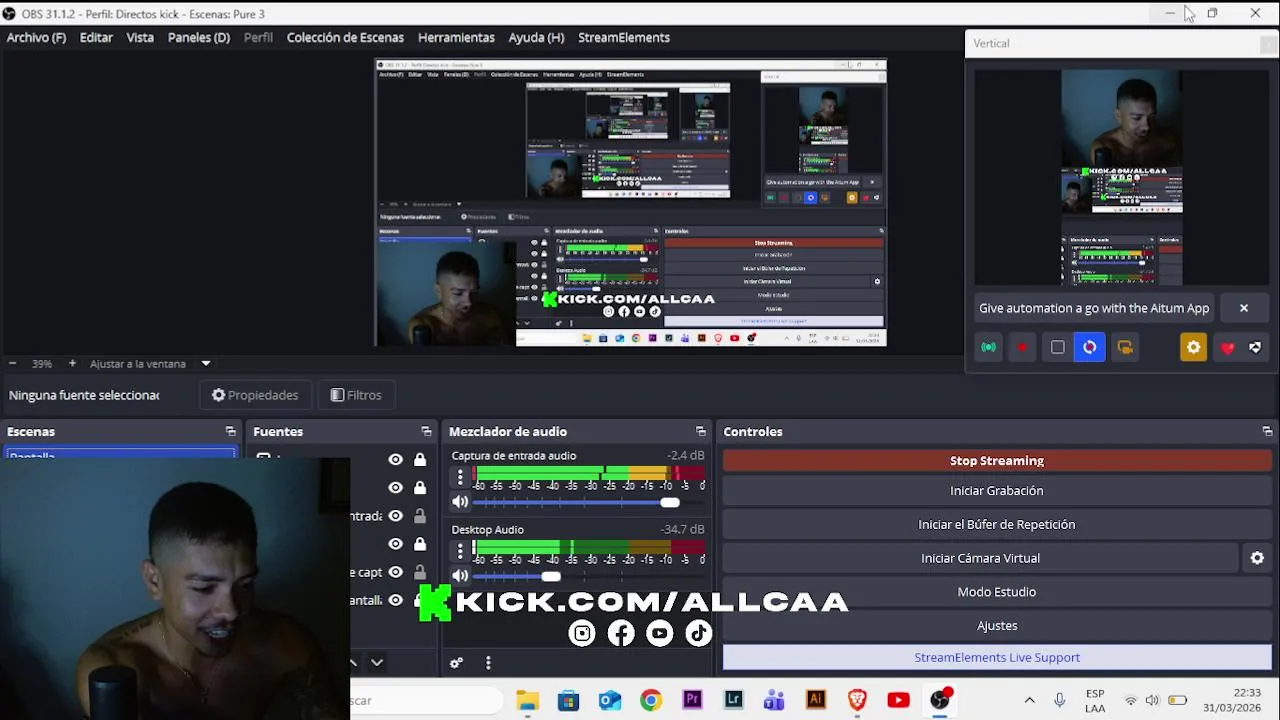
Task: Open source Filtros
Action: pyautogui.click(x=356, y=395)
